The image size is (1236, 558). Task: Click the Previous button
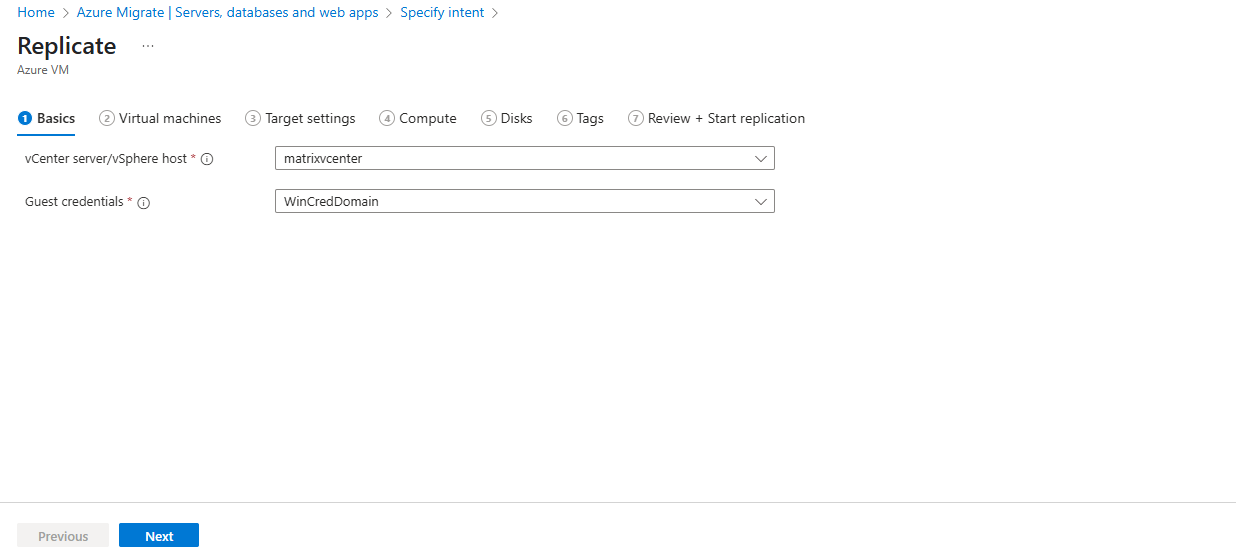[x=63, y=536]
